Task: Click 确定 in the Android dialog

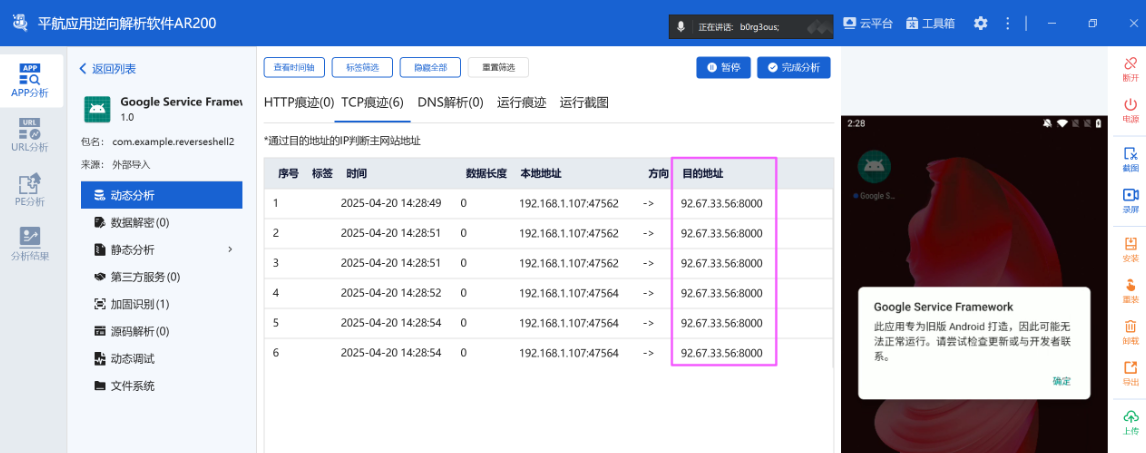Action: pyautogui.click(x=1061, y=381)
